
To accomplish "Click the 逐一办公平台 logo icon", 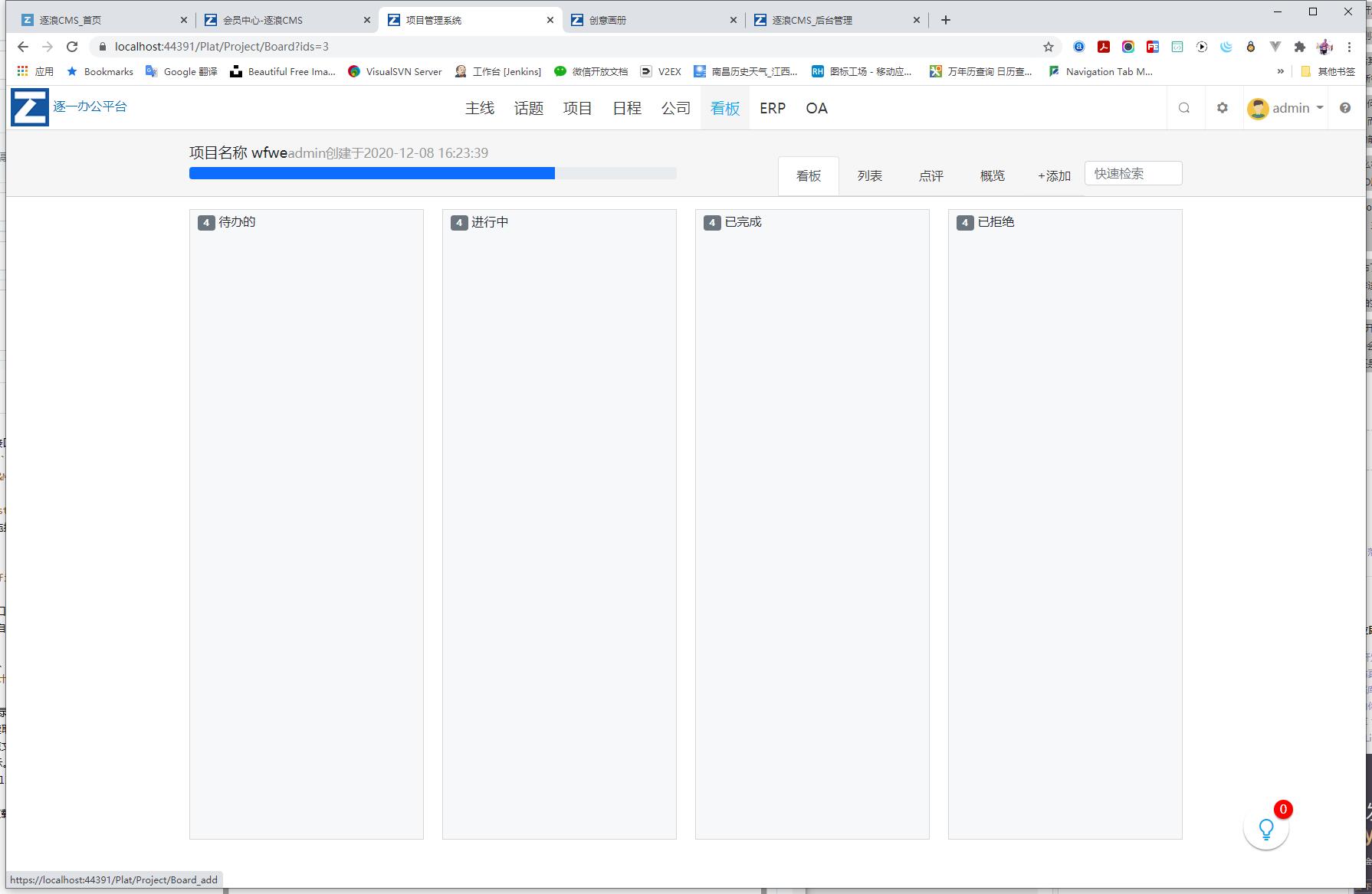I will (x=28, y=106).
